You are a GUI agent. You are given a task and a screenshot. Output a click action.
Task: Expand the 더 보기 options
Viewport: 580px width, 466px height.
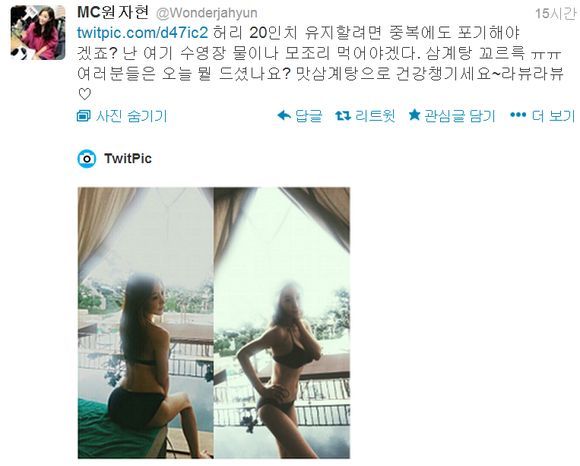click(x=553, y=116)
